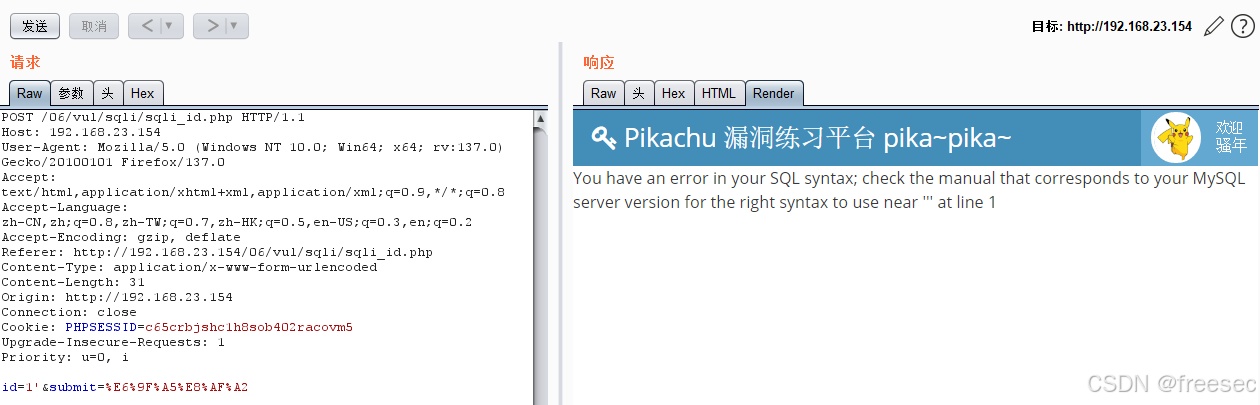Go back with the previous-request arrow

coord(146,26)
